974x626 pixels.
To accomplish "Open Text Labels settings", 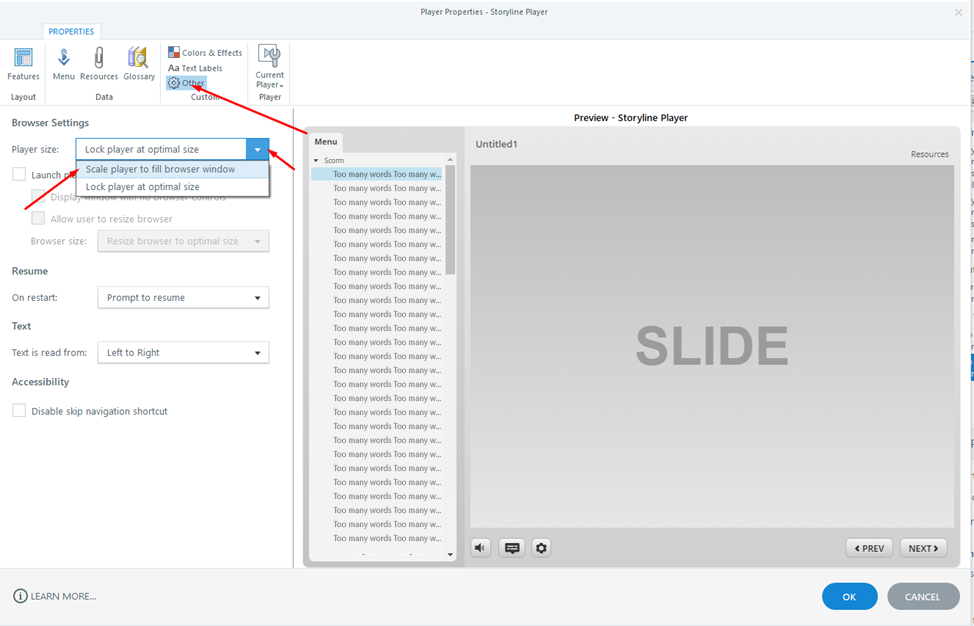I will pyautogui.click(x=195, y=68).
